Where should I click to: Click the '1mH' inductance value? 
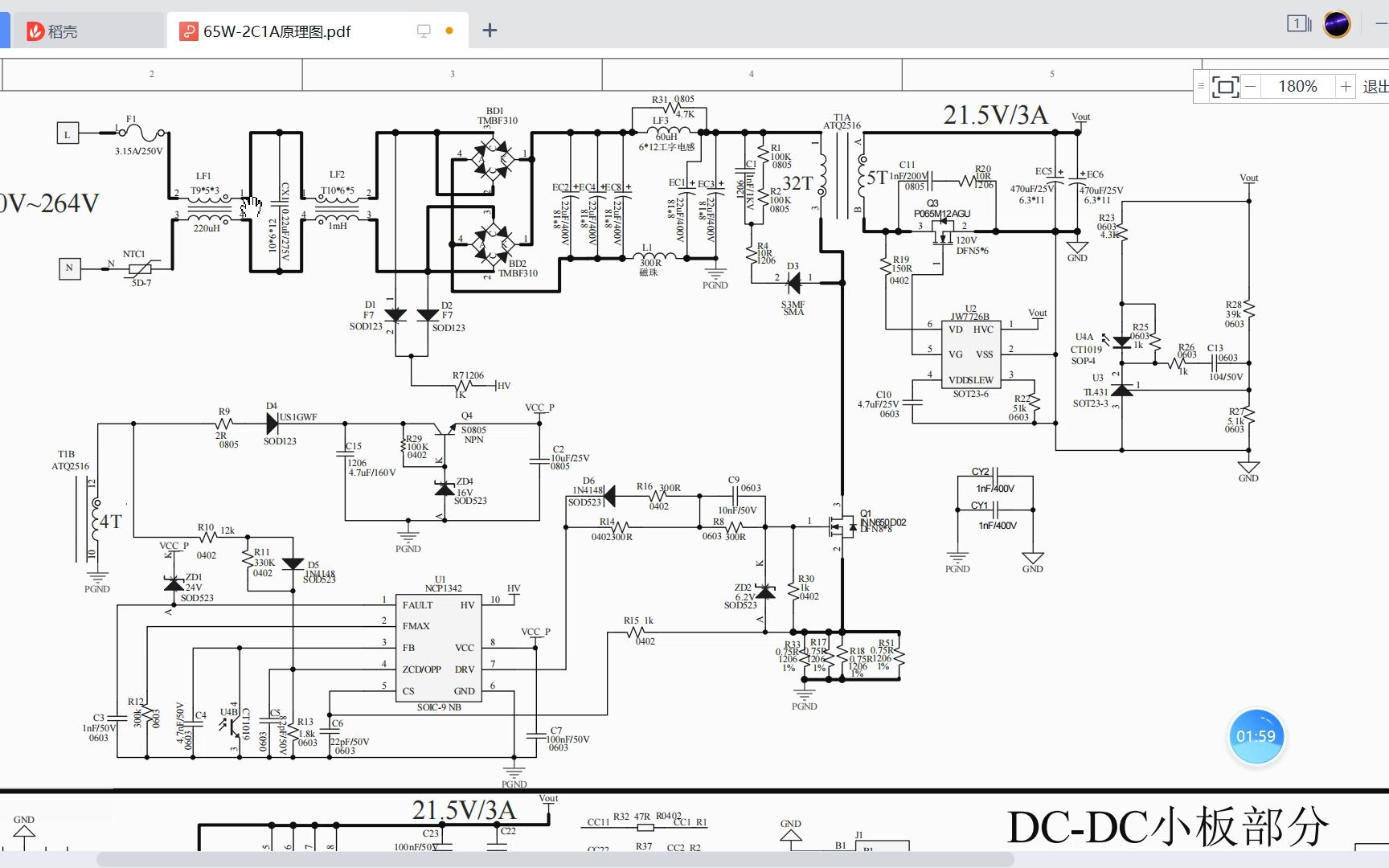(338, 226)
